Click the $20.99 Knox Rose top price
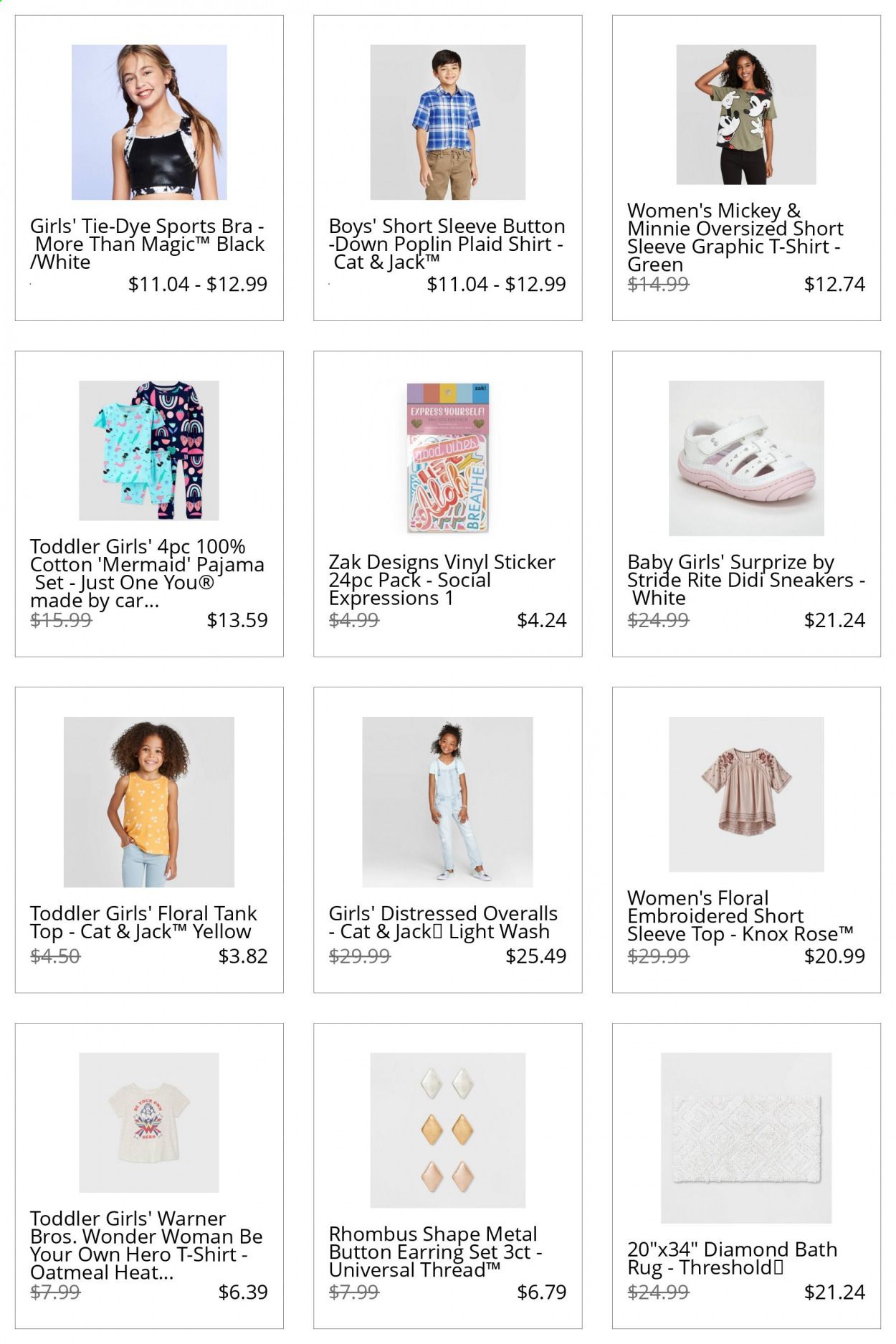The width and height of the screenshot is (896, 1344). [834, 955]
